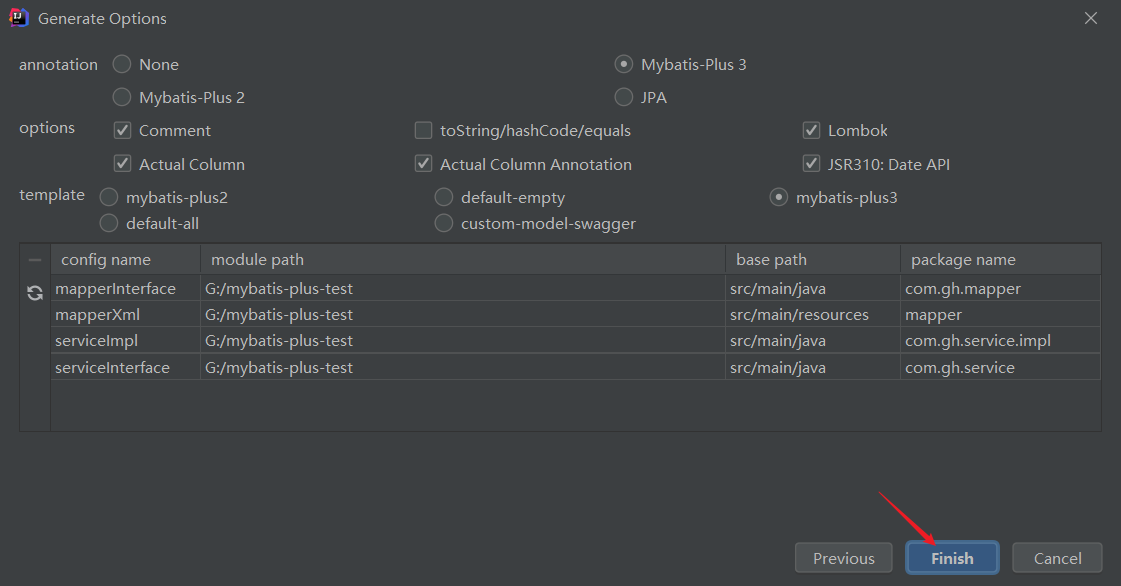Toggle the Comment checkbox

[x=123, y=131]
